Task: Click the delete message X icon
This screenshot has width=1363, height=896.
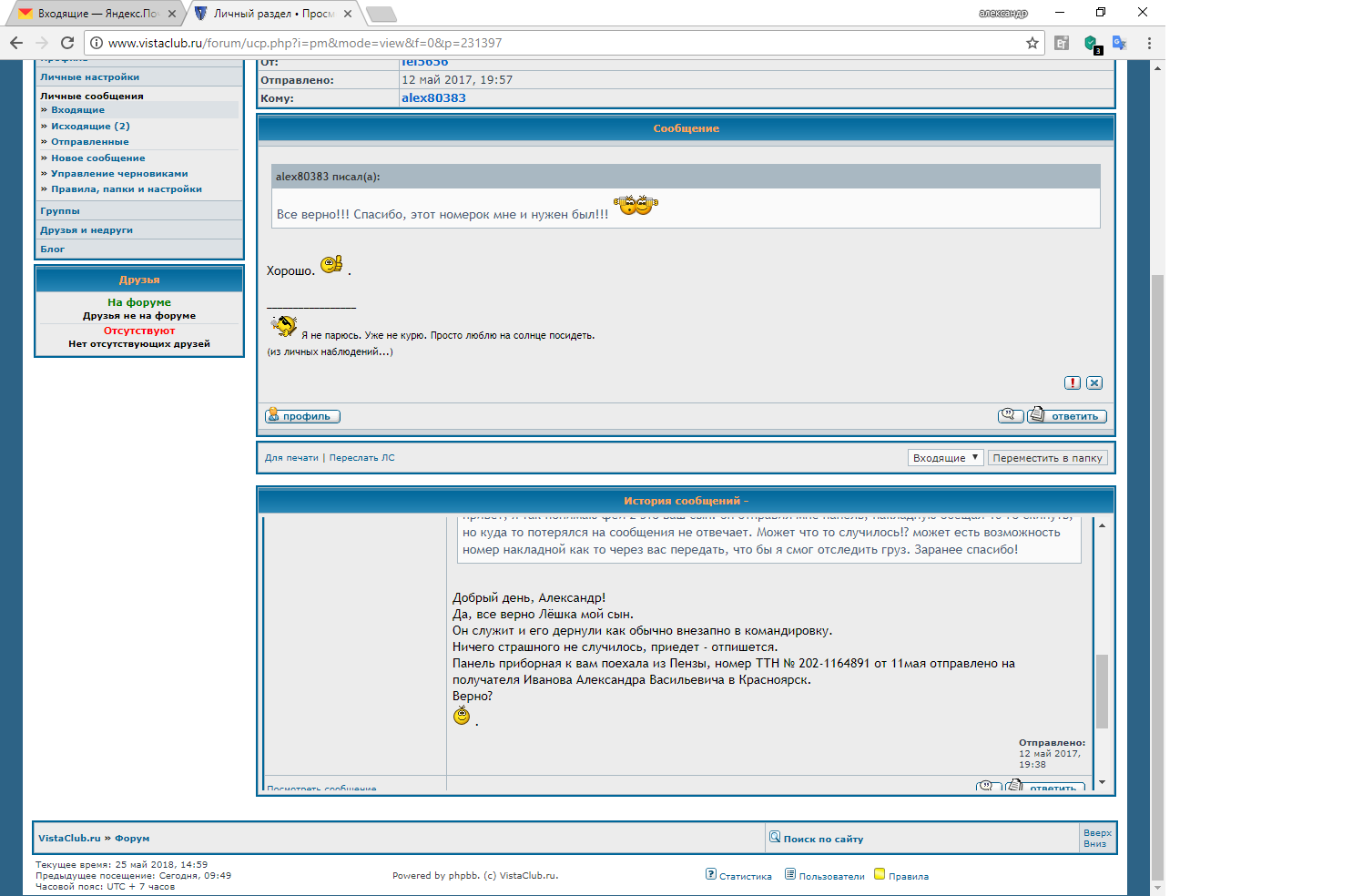Action: point(1094,383)
